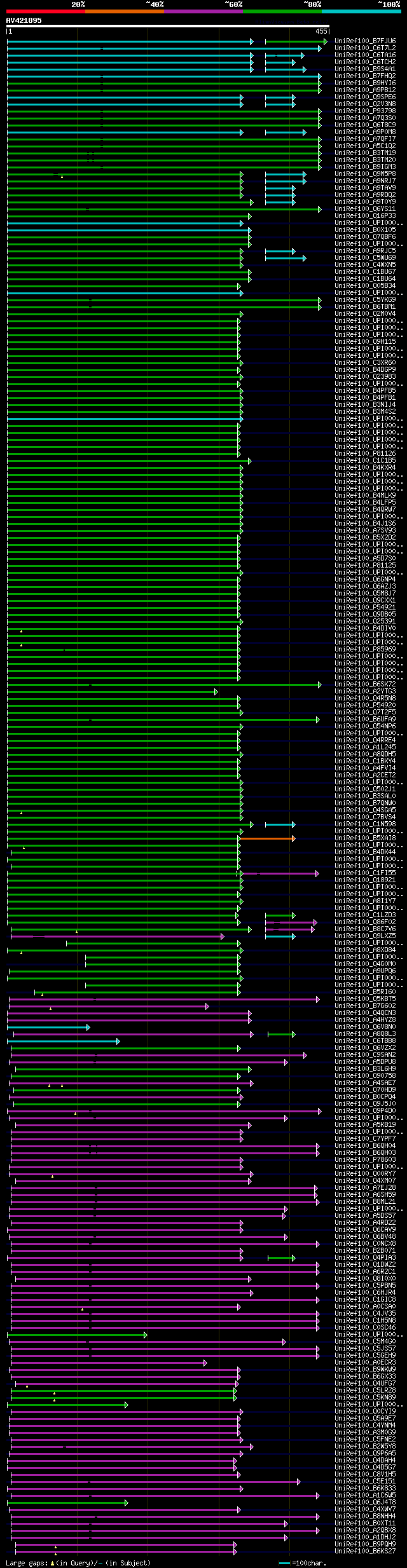
Task: Select the UniRef100_Q4PIA3 label
Action: pyautogui.click(x=365, y=1258)
